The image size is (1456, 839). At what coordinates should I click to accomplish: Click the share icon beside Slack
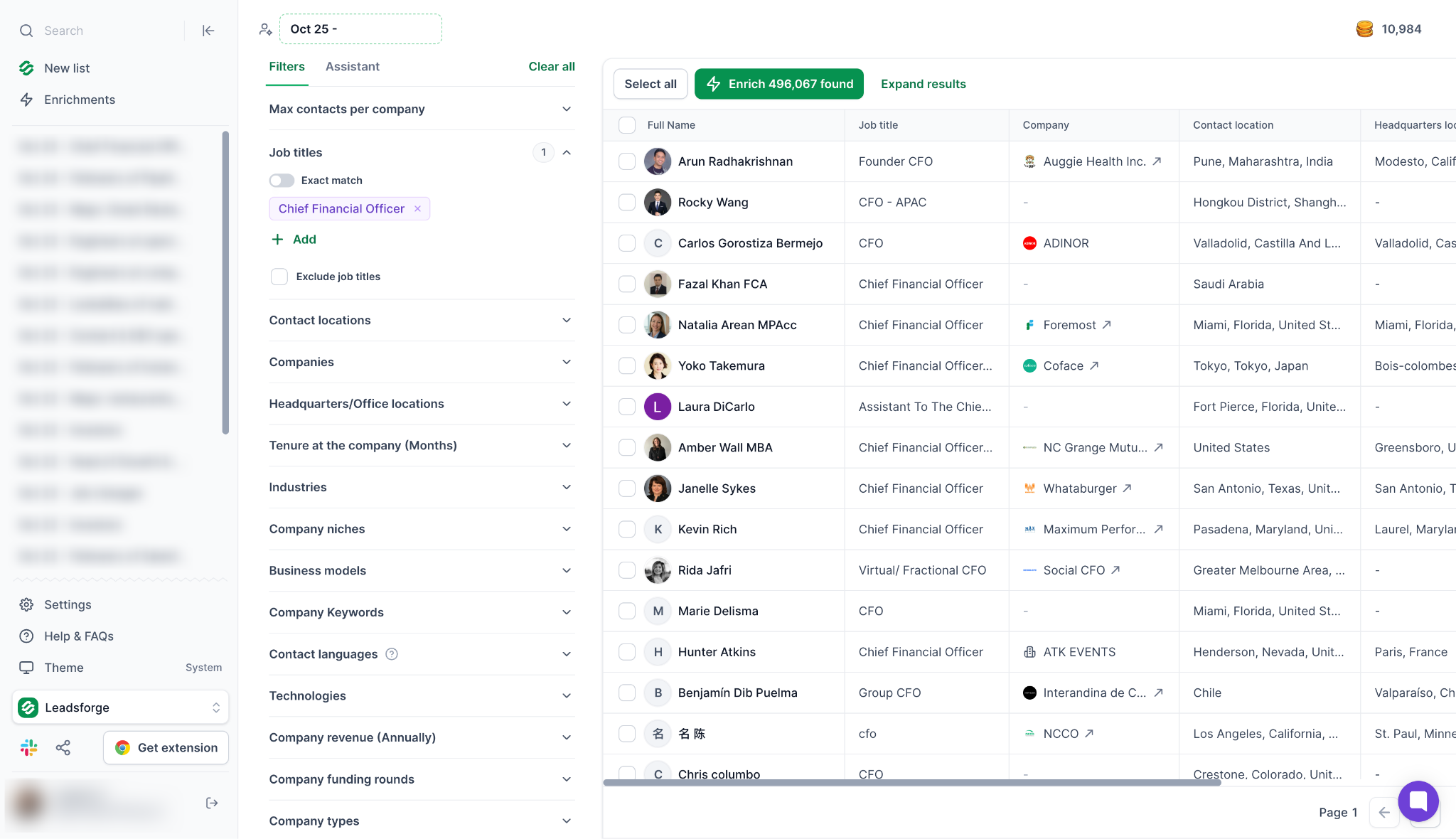pos(63,747)
